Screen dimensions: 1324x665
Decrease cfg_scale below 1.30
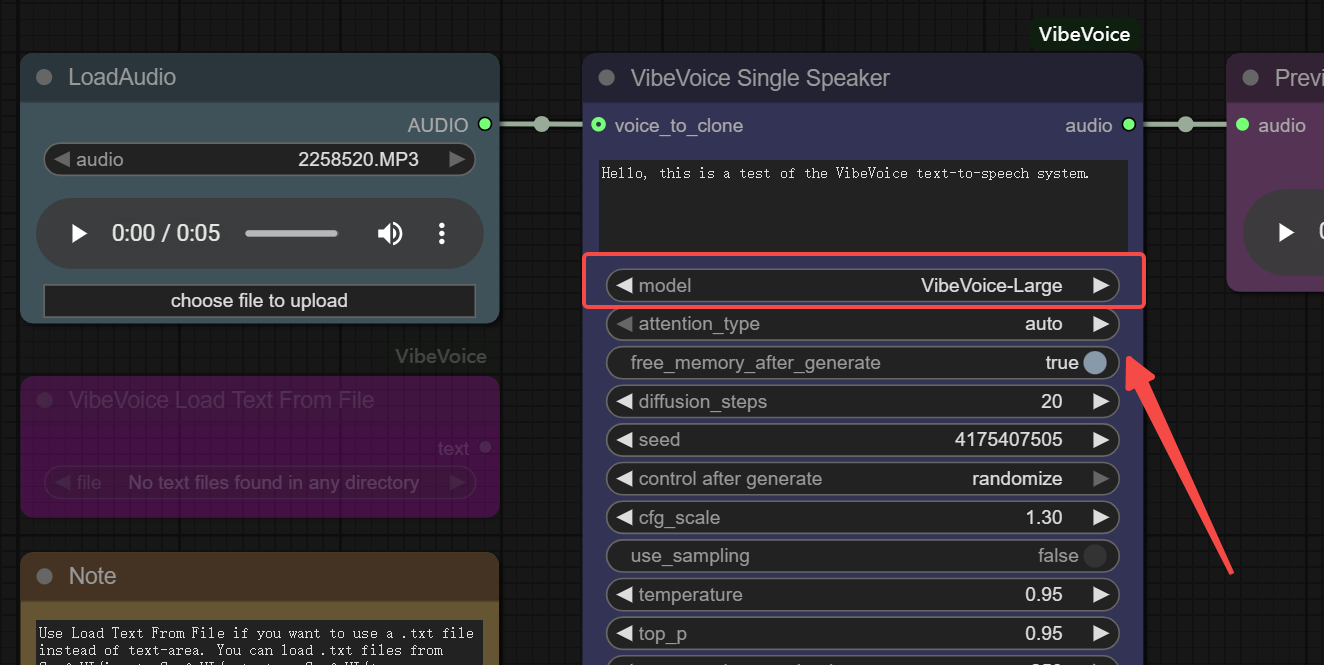click(x=624, y=518)
